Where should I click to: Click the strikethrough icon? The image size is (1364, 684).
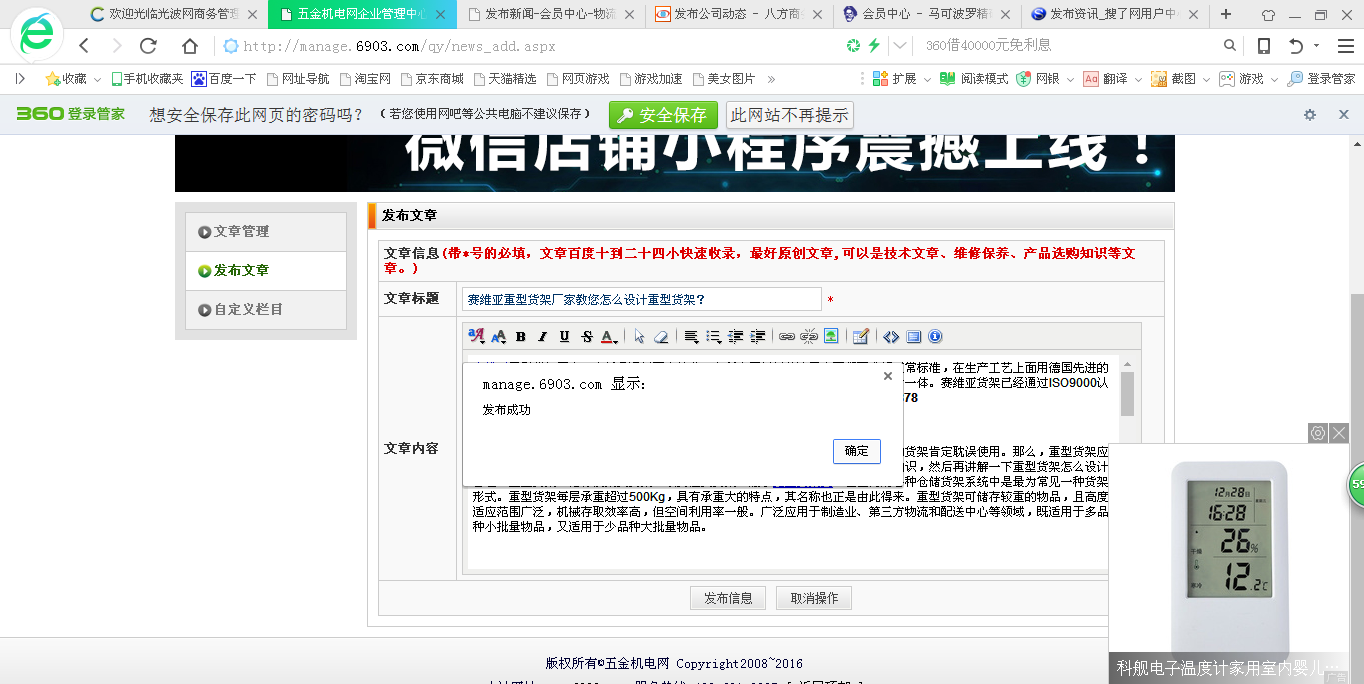586,337
